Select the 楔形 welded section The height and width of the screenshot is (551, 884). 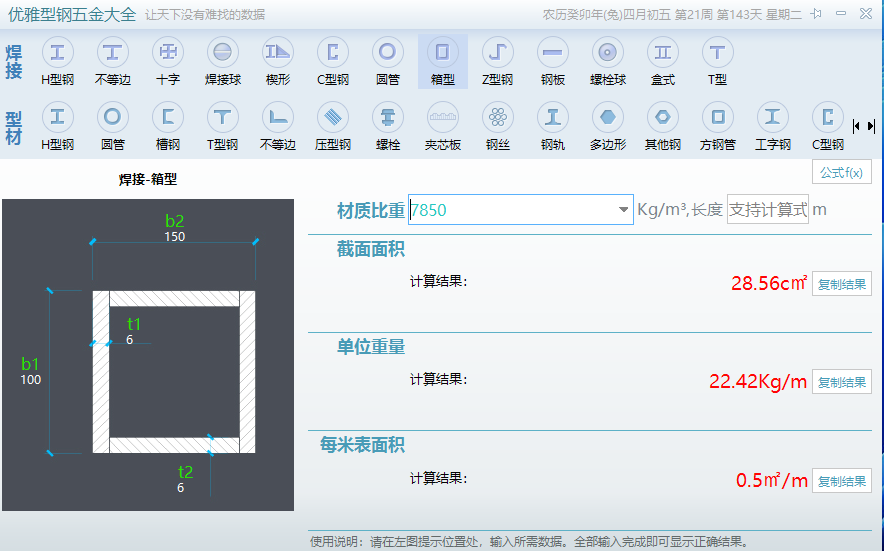point(278,61)
